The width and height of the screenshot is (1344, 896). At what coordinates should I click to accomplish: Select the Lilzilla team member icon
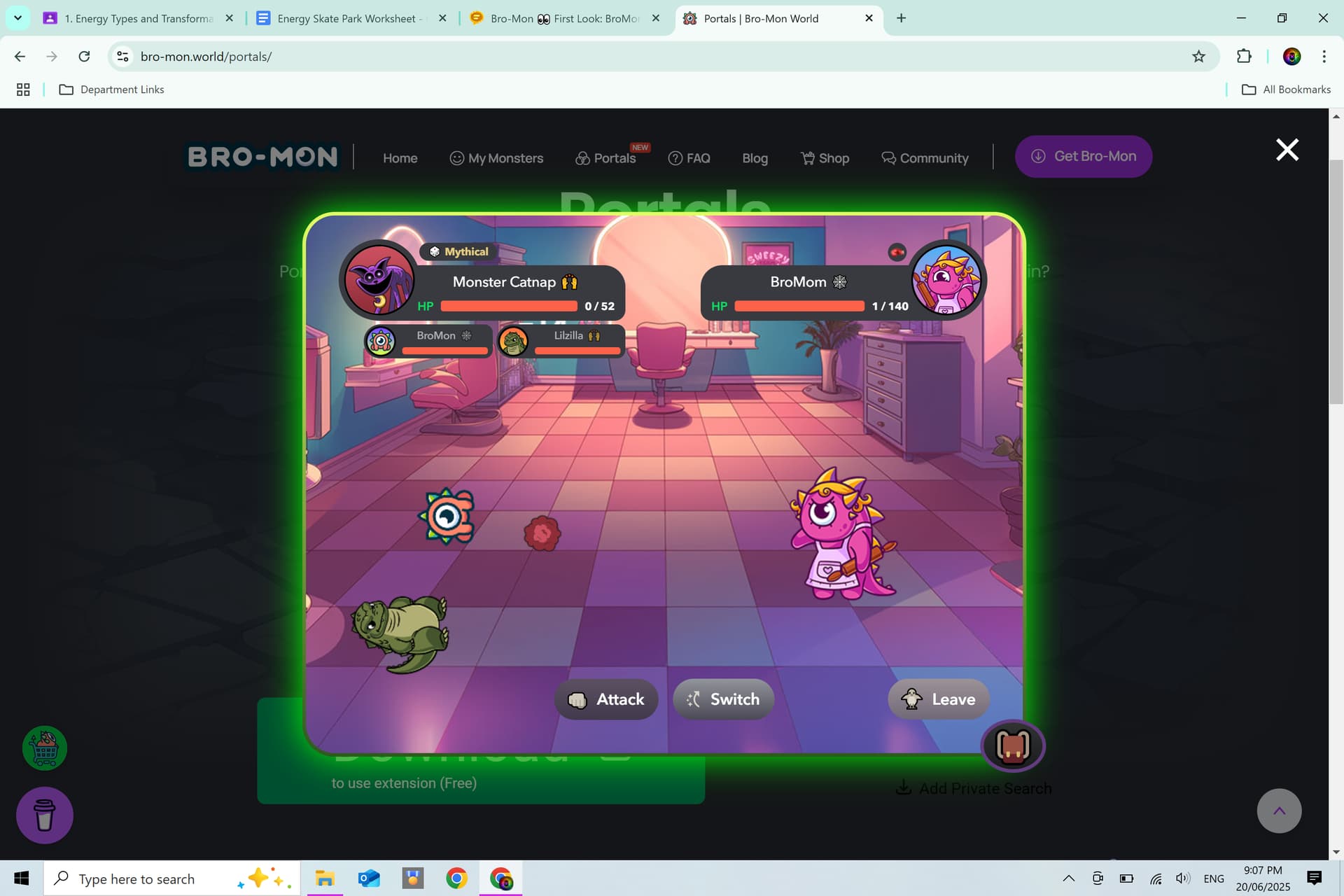[x=514, y=342]
